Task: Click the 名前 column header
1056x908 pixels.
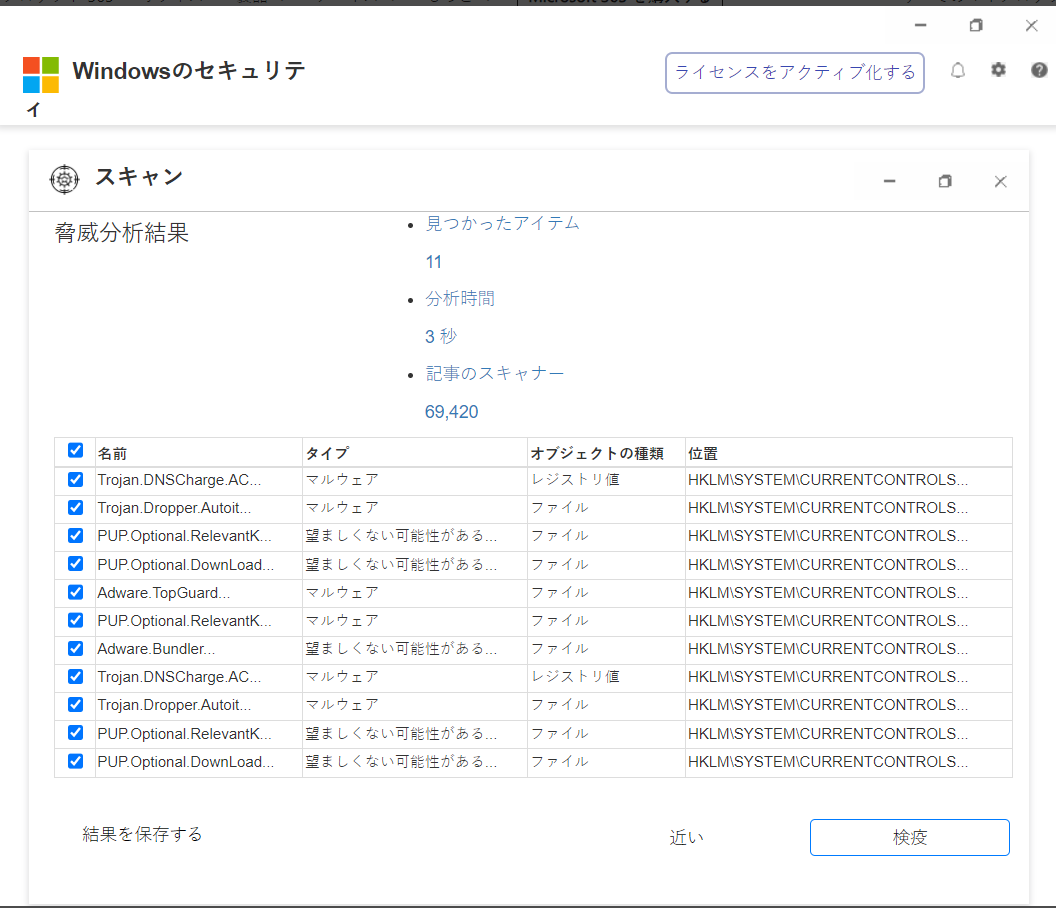Action: pos(113,453)
